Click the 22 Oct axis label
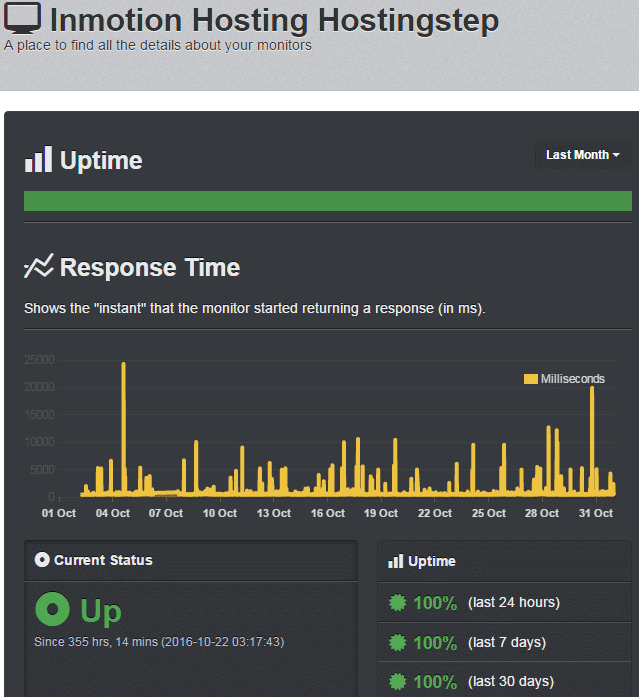Image resolution: width=639 pixels, height=697 pixels. [x=435, y=513]
